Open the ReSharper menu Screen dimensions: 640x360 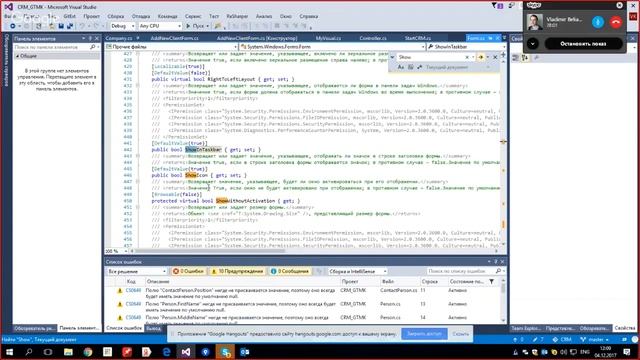[x=237, y=16]
